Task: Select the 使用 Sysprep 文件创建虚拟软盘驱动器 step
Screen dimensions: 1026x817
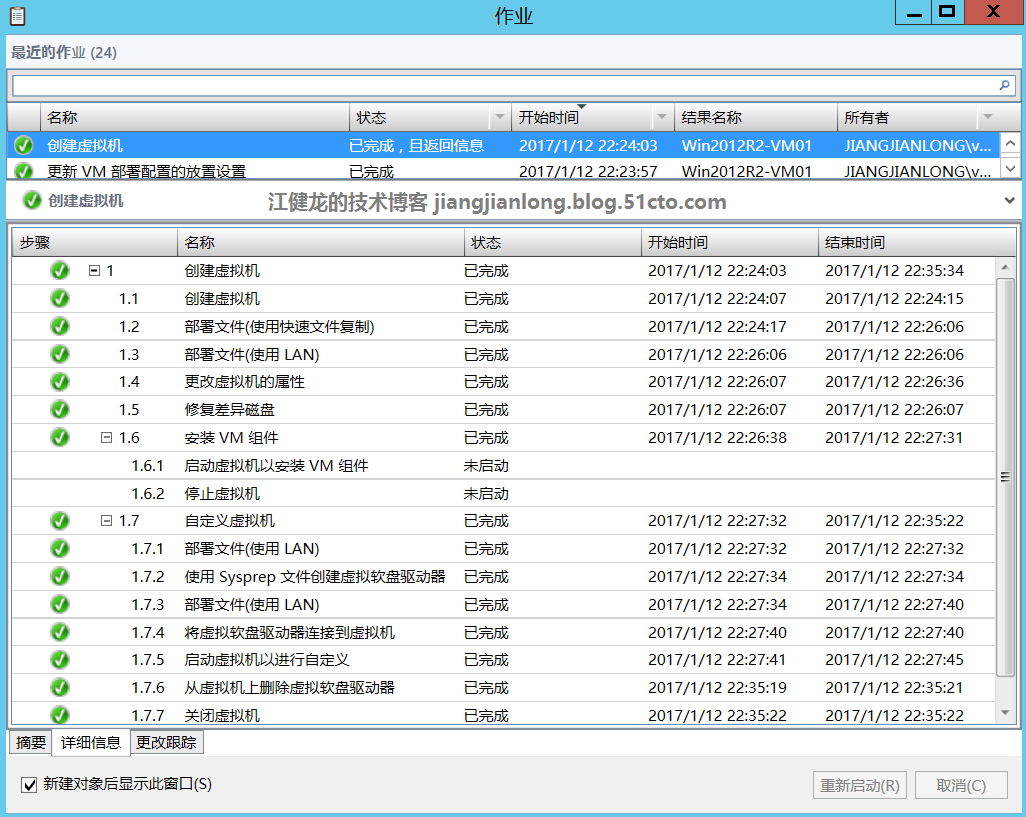Action: (503, 576)
